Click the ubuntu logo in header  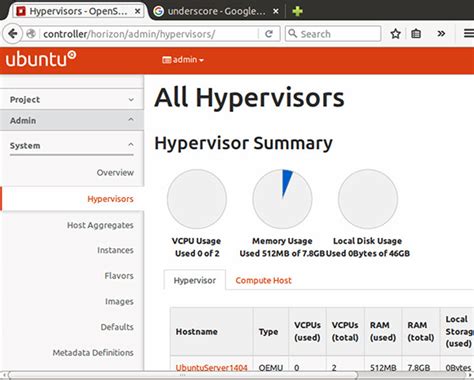(41, 59)
